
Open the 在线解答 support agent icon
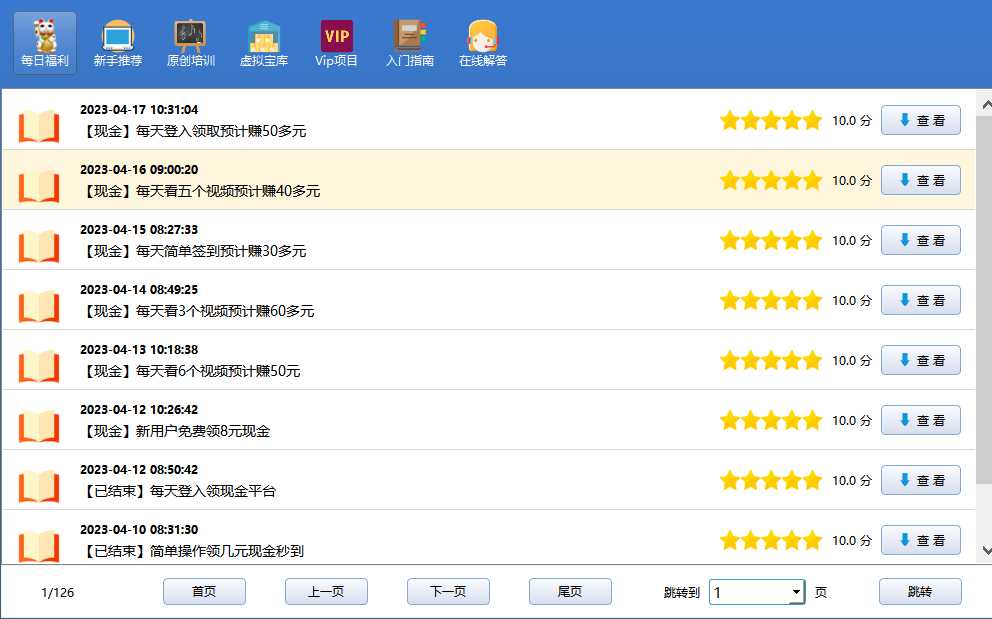483,43
